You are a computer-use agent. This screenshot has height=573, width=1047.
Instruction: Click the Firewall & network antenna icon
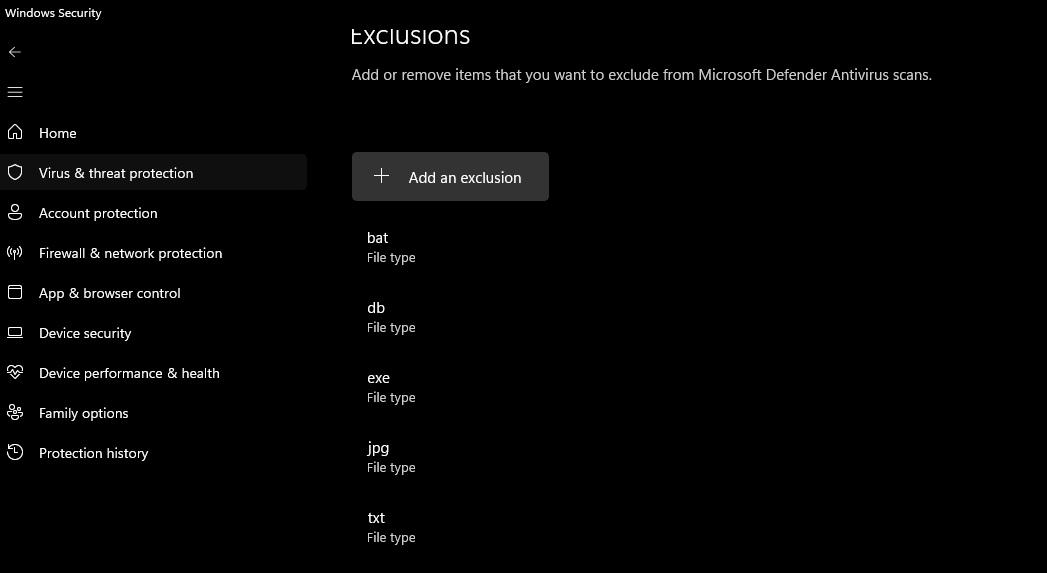coord(15,252)
